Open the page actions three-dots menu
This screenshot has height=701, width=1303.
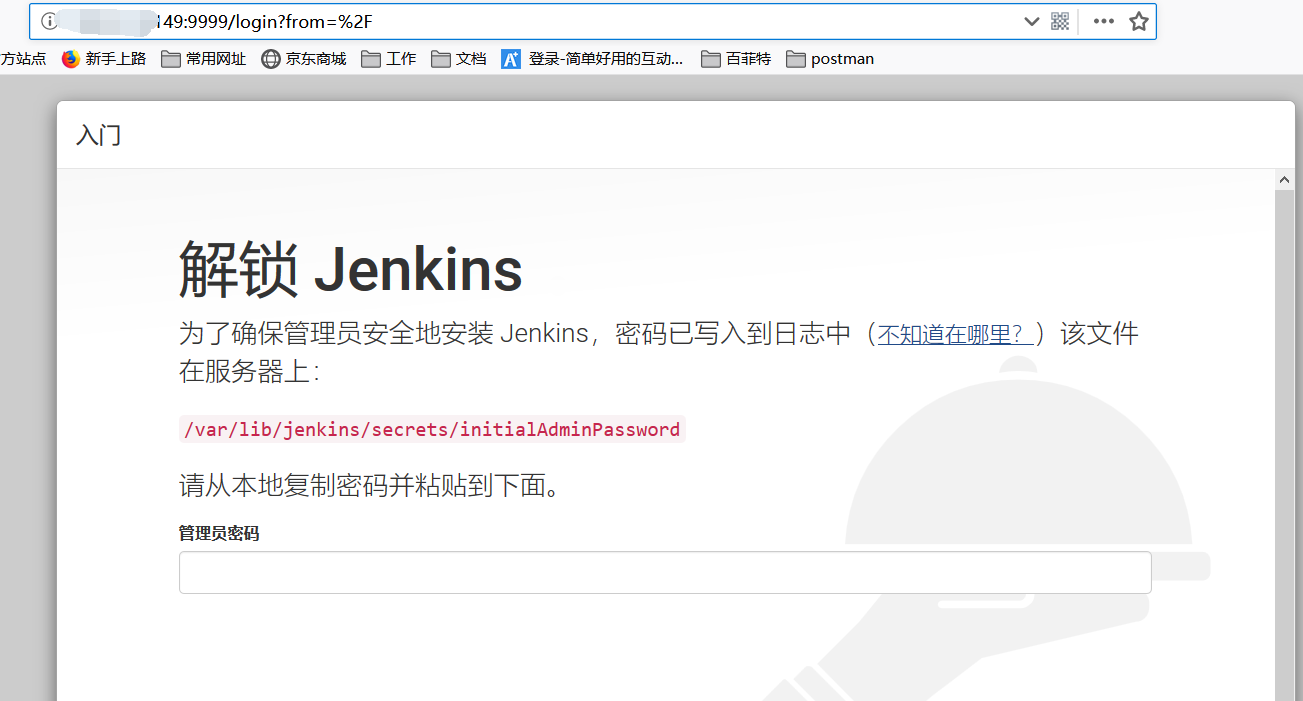click(1103, 21)
